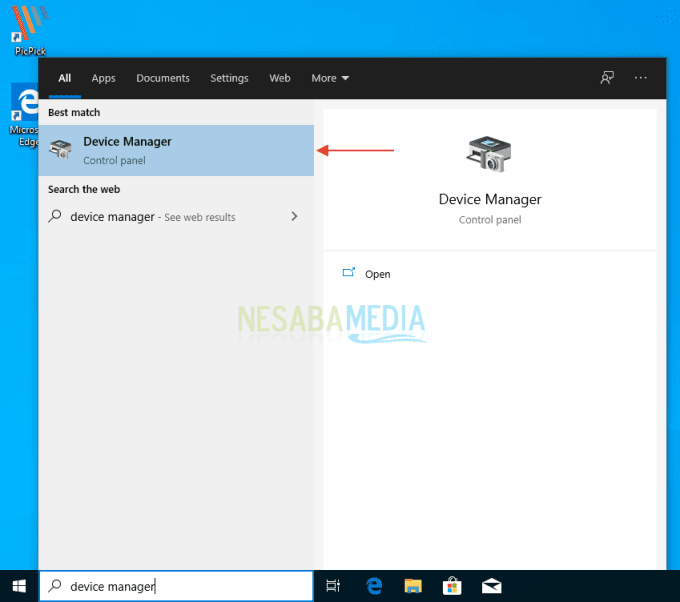Select the All search filter tab
The height and width of the screenshot is (602, 680).
point(65,78)
